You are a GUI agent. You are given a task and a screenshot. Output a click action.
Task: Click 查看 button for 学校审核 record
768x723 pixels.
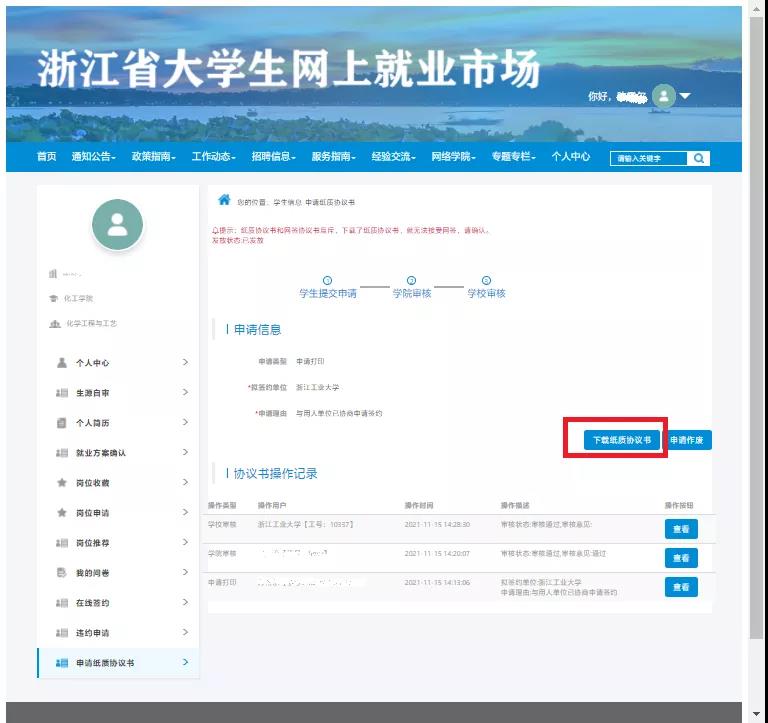pyautogui.click(x=681, y=529)
